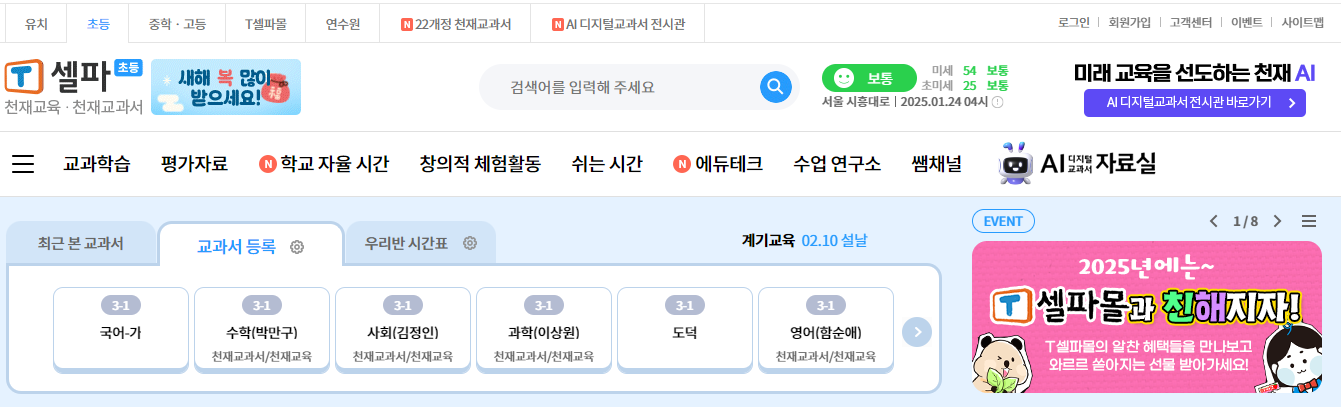Viewport: 1341px width, 407px height.
Task: Select the 유치 level tab
Action: [36, 23]
